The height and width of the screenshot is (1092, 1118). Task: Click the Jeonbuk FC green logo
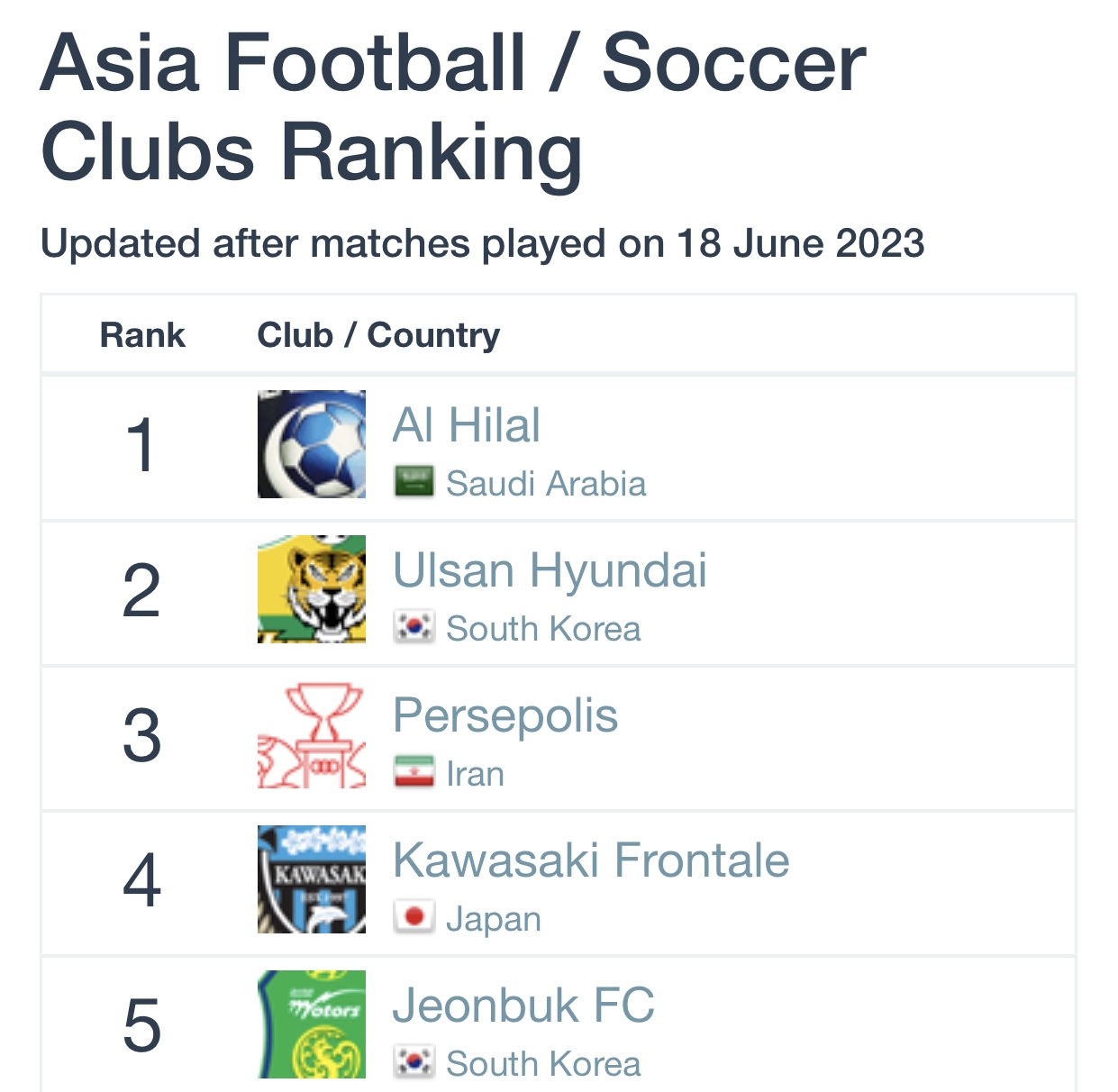(x=312, y=1024)
